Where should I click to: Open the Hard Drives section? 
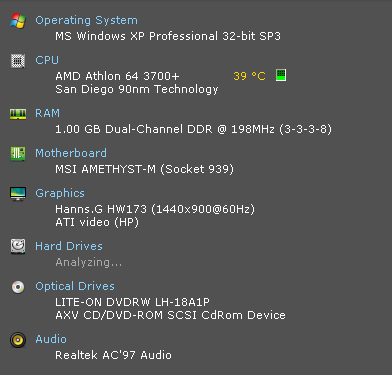[x=69, y=246]
